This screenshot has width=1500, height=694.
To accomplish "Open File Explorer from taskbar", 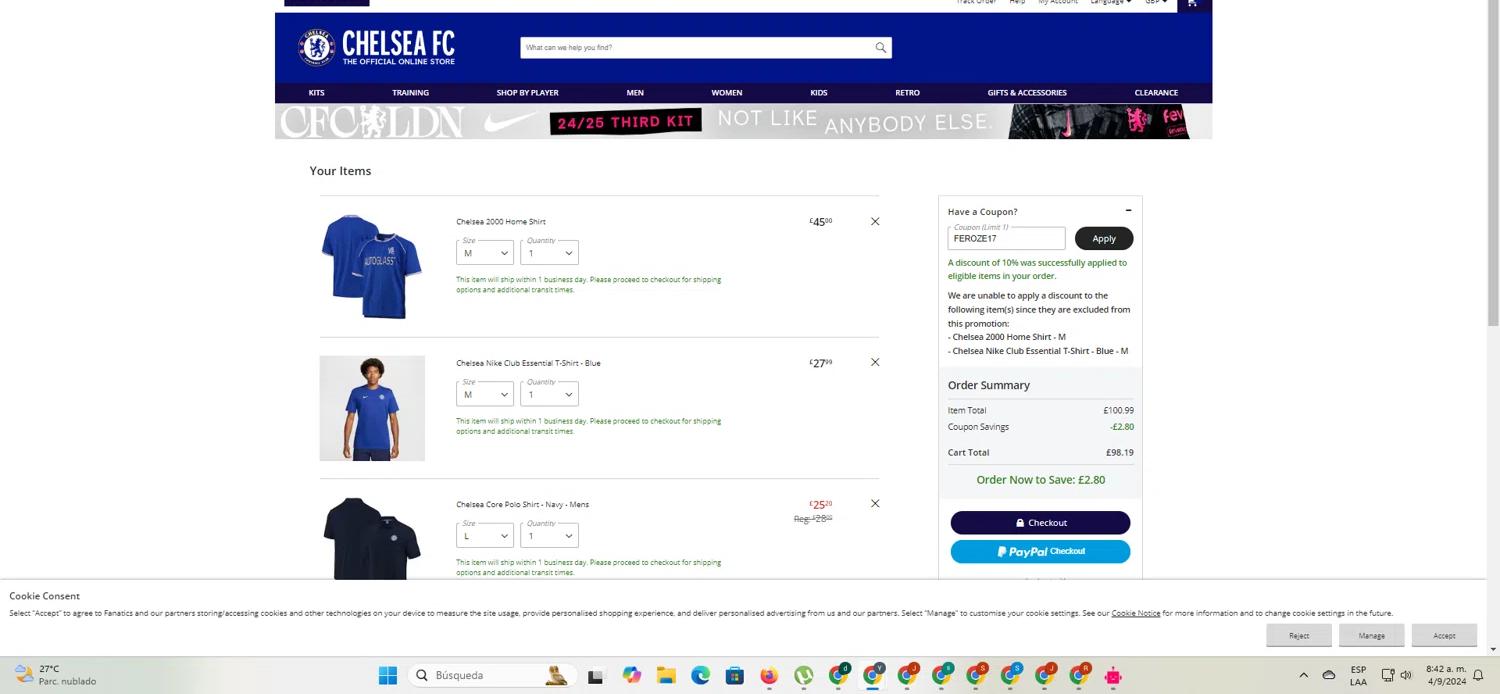I will click(666, 675).
